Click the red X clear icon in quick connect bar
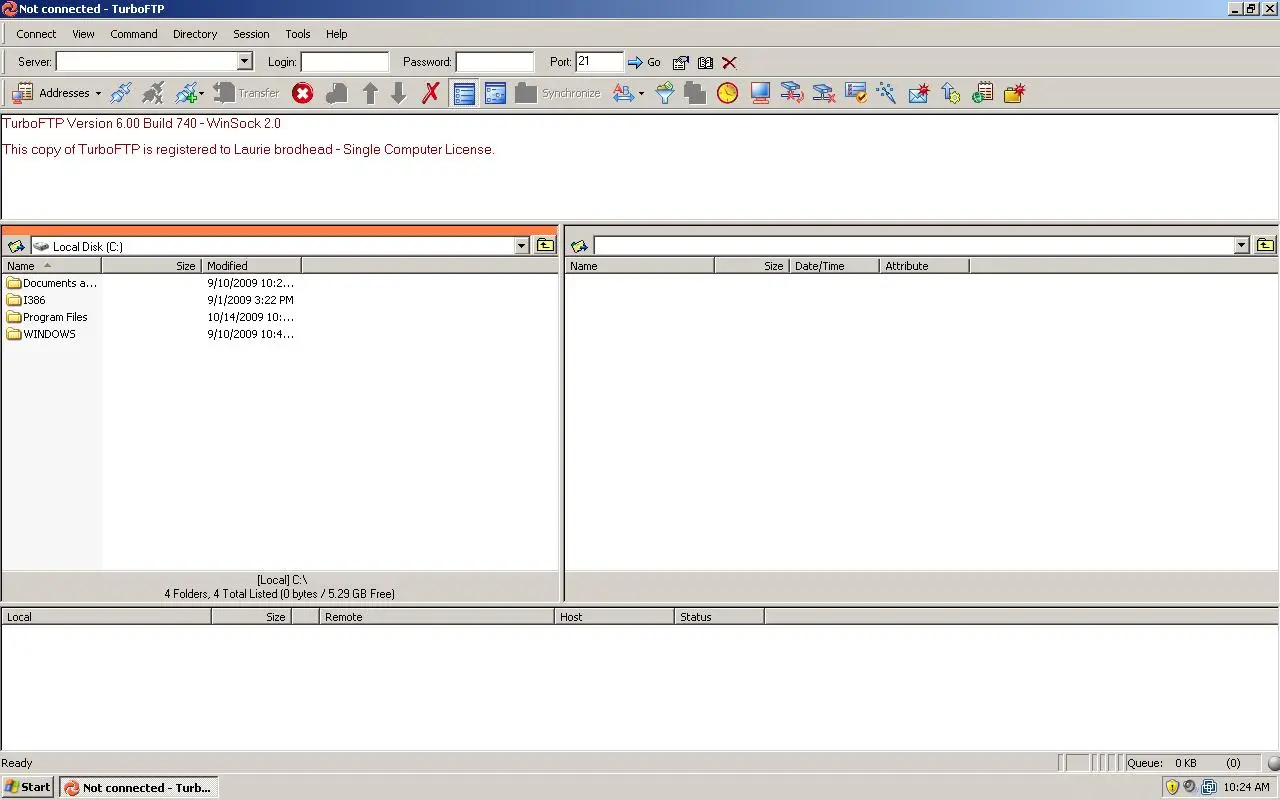The width and height of the screenshot is (1280, 800). (729, 62)
